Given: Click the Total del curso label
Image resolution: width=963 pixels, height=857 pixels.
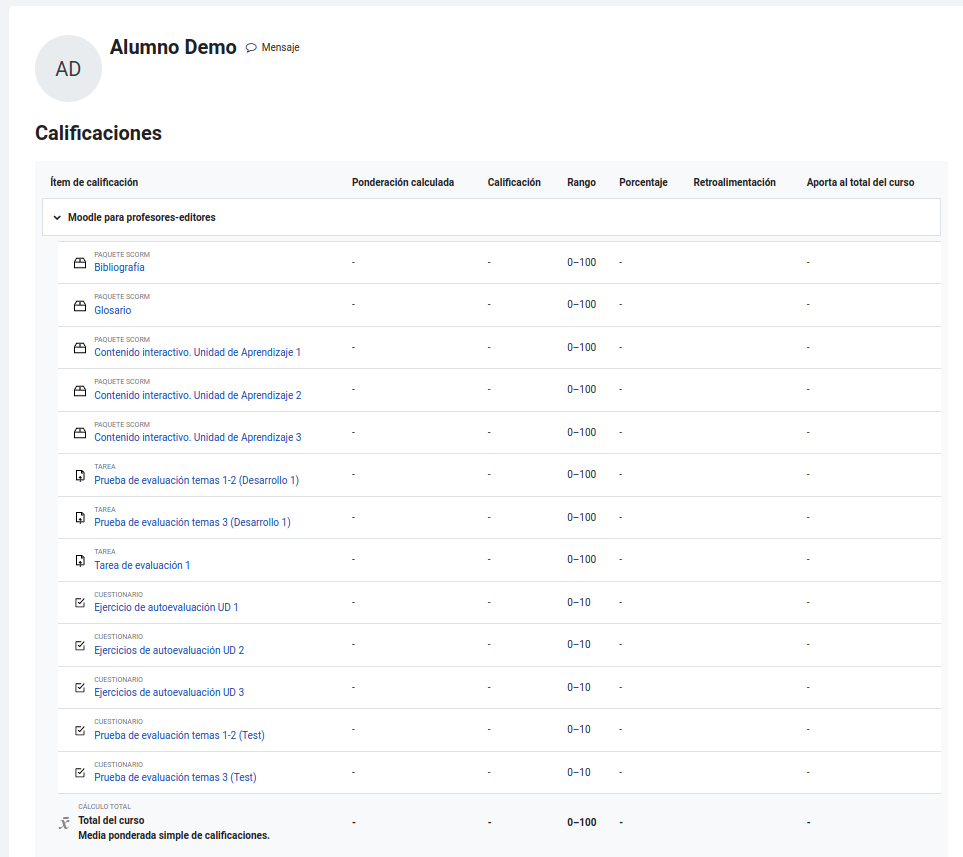Looking at the screenshot, I should coord(111,821).
